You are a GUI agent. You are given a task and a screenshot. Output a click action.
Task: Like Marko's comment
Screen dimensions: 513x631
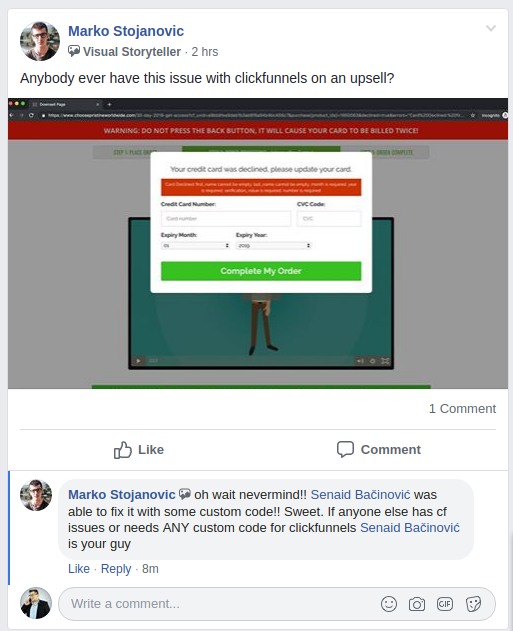point(79,569)
